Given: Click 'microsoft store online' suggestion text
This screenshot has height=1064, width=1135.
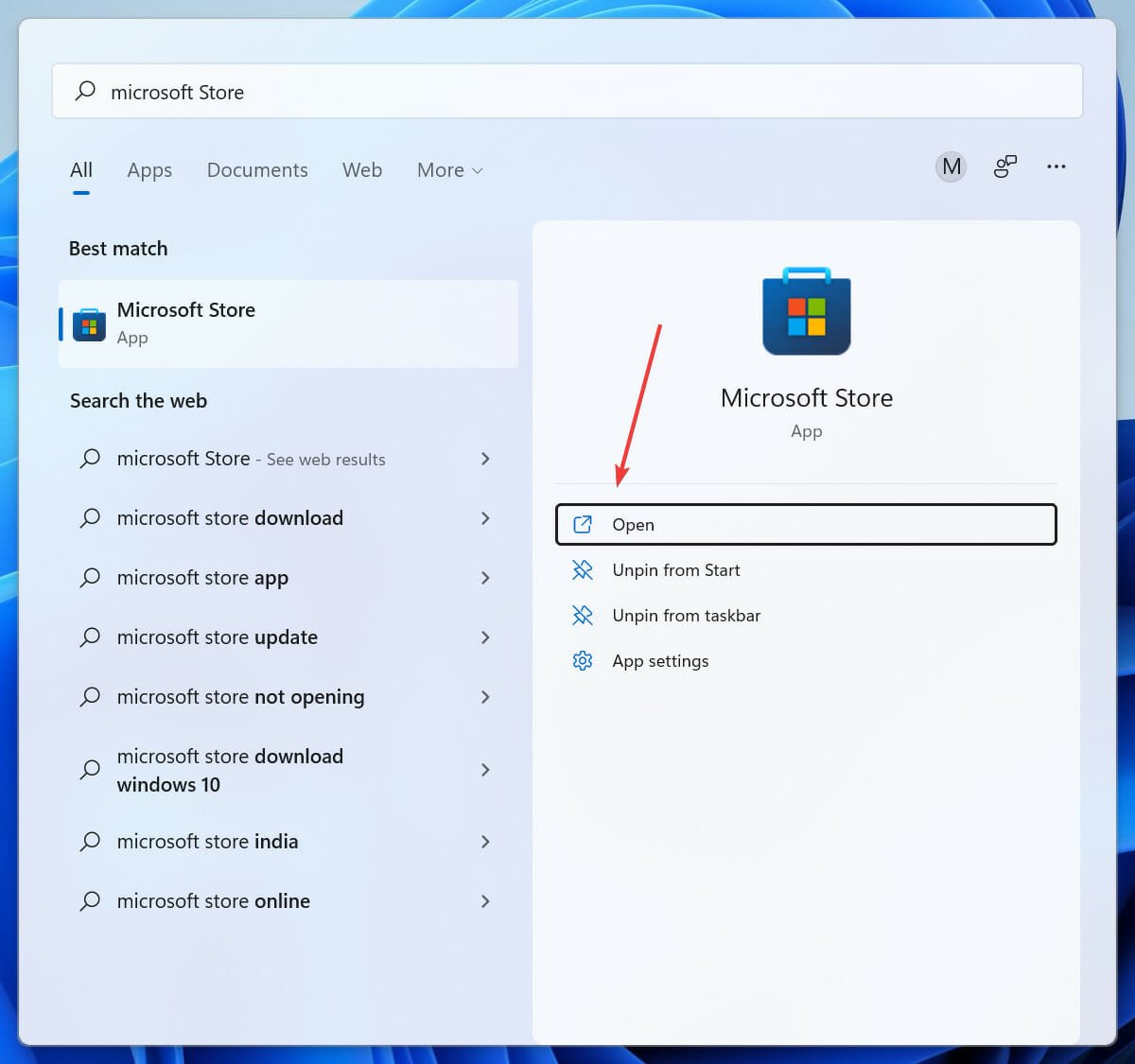Looking at the screenshot, I should pyautogui.click(x=214, y=901).
